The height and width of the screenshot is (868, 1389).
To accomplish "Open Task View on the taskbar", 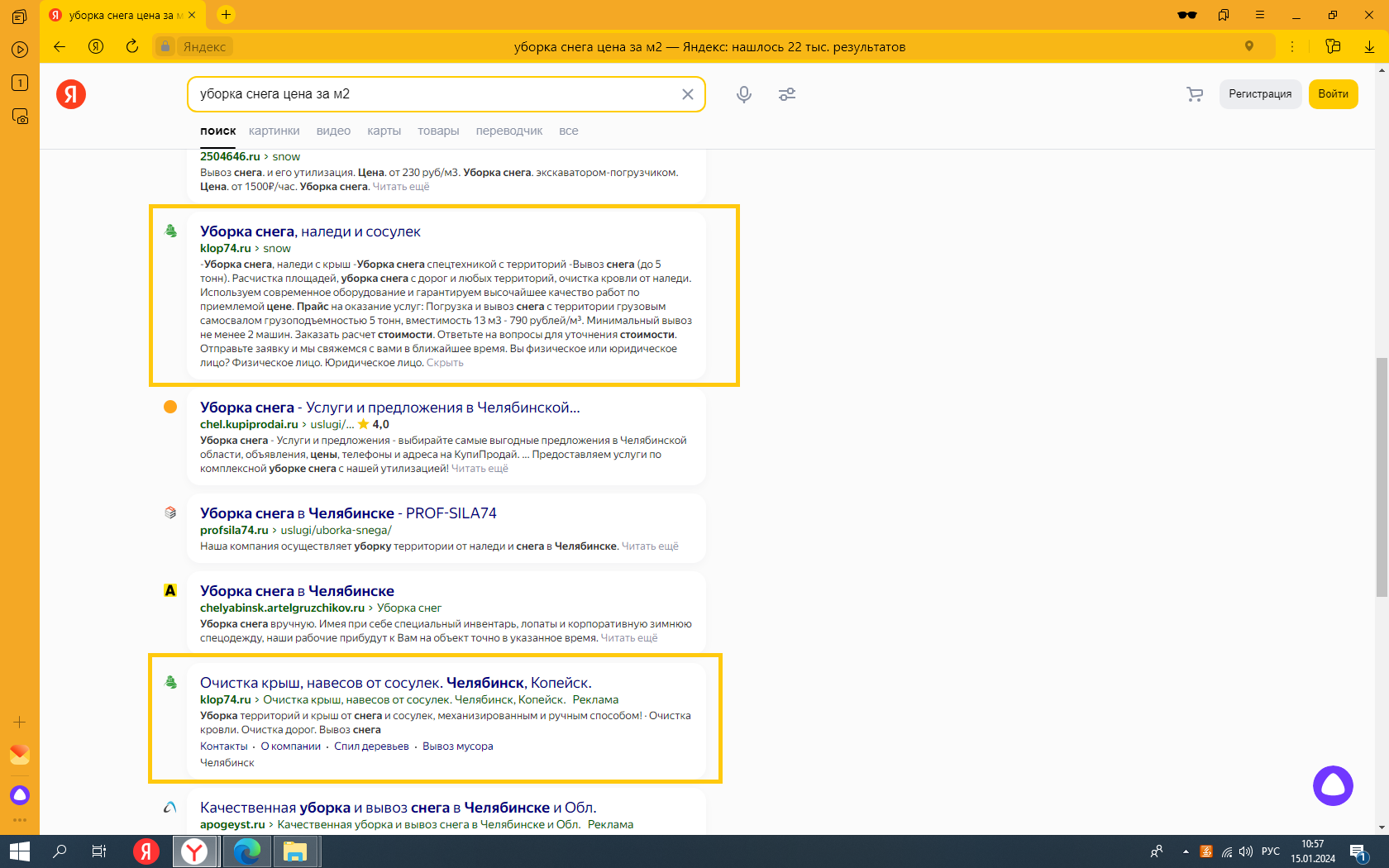I will tap(99, 851).
